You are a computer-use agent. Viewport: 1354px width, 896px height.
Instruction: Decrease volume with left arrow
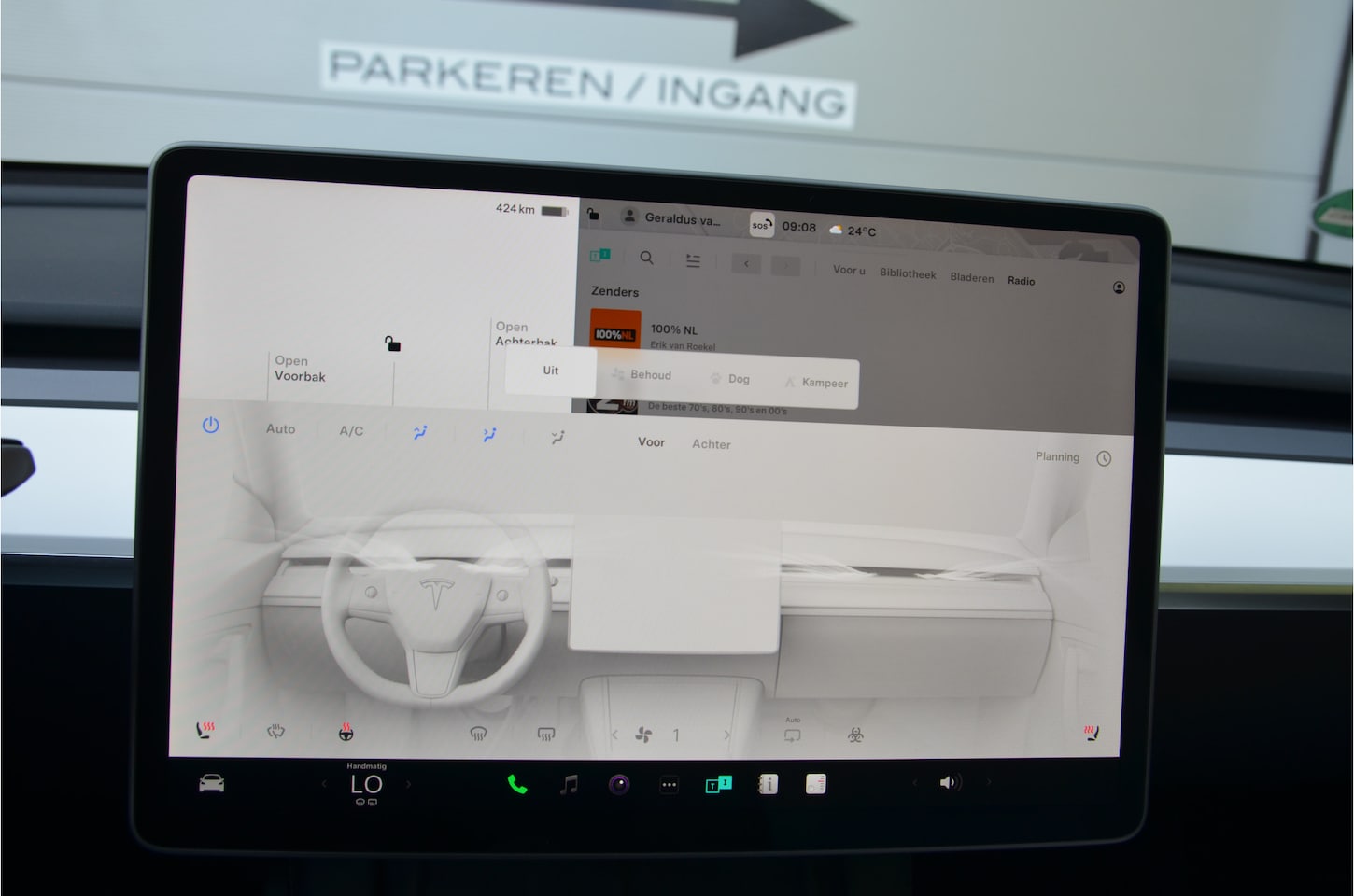tap(914, 782)
